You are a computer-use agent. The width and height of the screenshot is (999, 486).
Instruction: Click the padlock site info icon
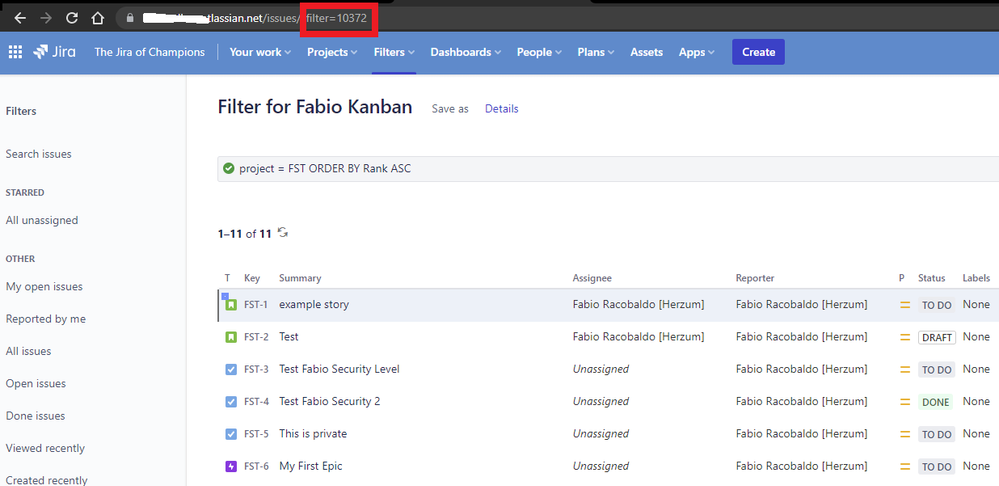(x=131, y=18)
